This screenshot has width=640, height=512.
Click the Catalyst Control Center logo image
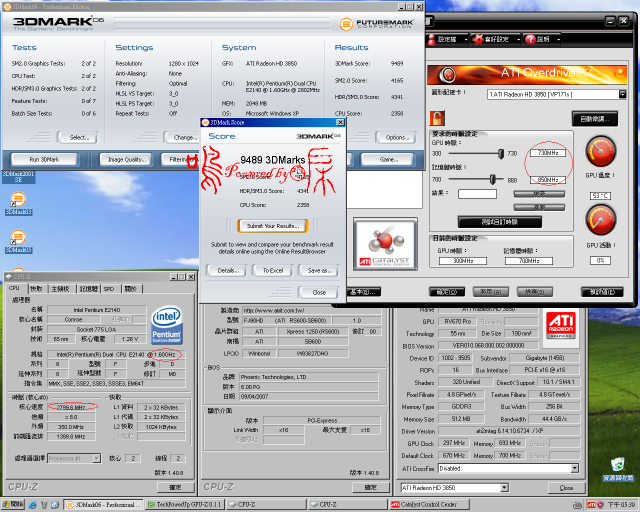click(x=385, y=244)
